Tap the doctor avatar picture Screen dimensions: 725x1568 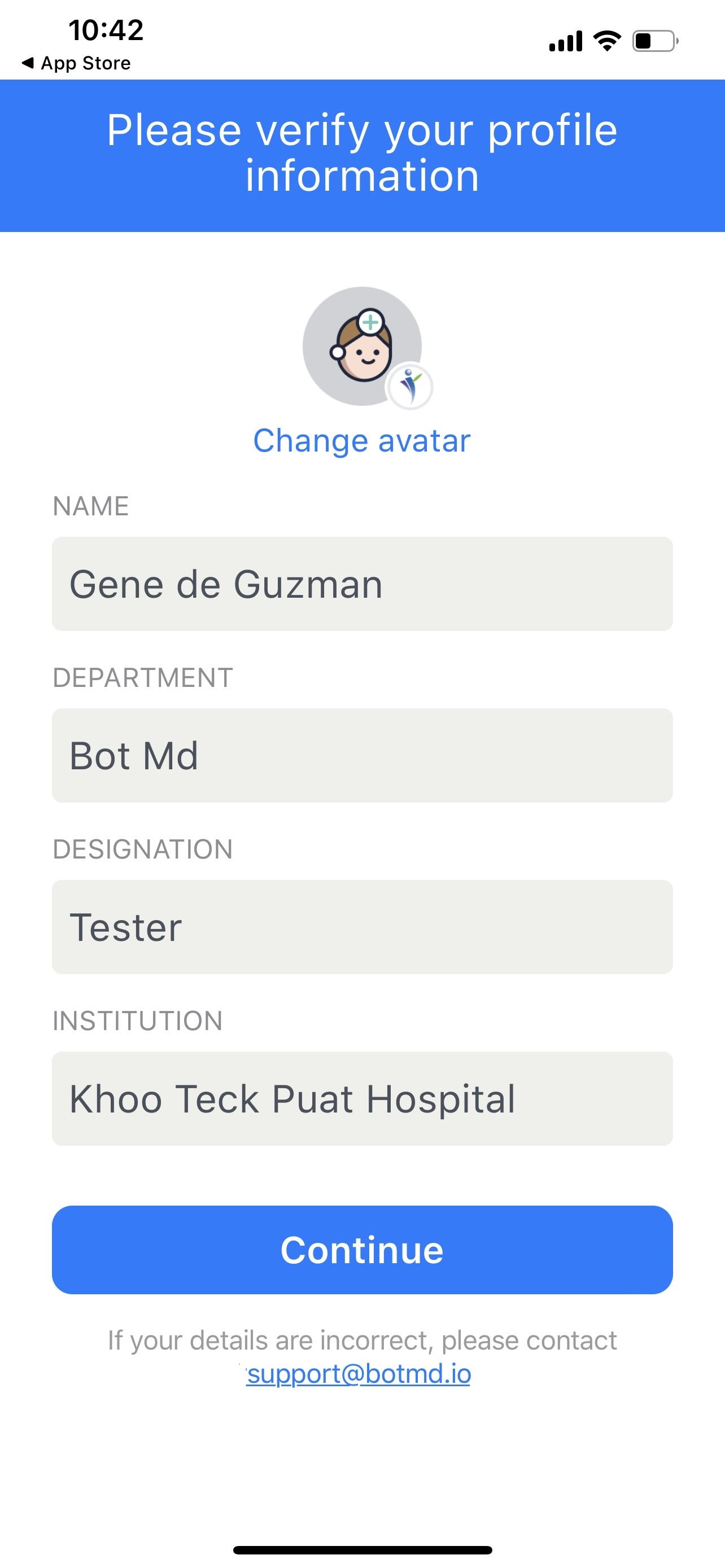[x=361, y=345]
